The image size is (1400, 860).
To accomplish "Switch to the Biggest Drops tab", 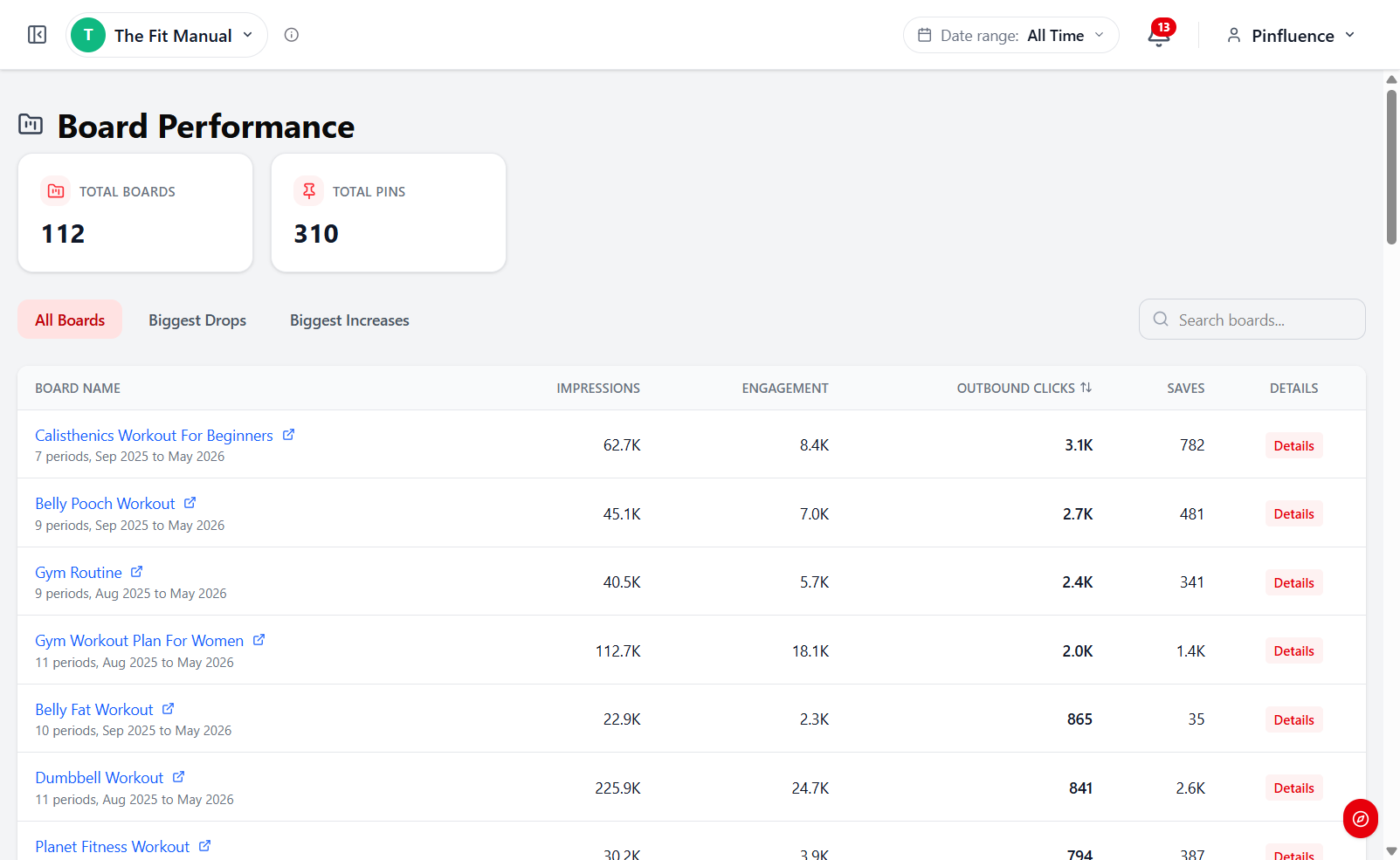I will (197, 320).
